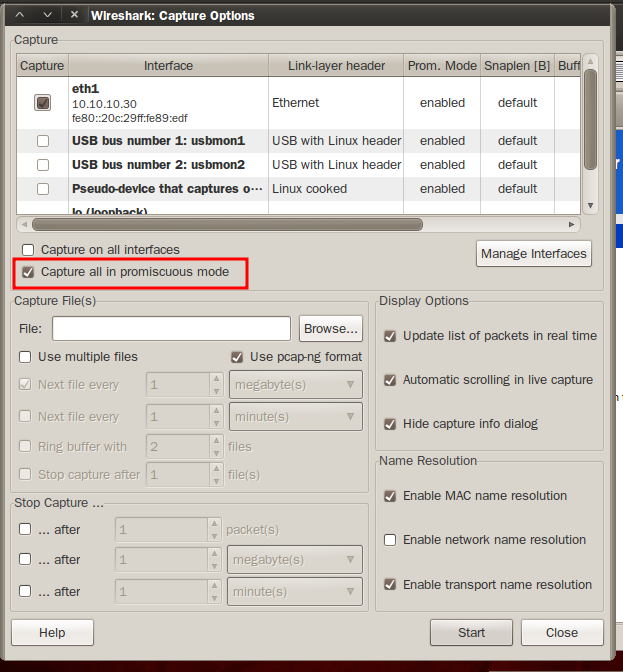This screenshot has height=672, width=623.
Task: Click the Close button at bottom
Action: click(562, 633)
